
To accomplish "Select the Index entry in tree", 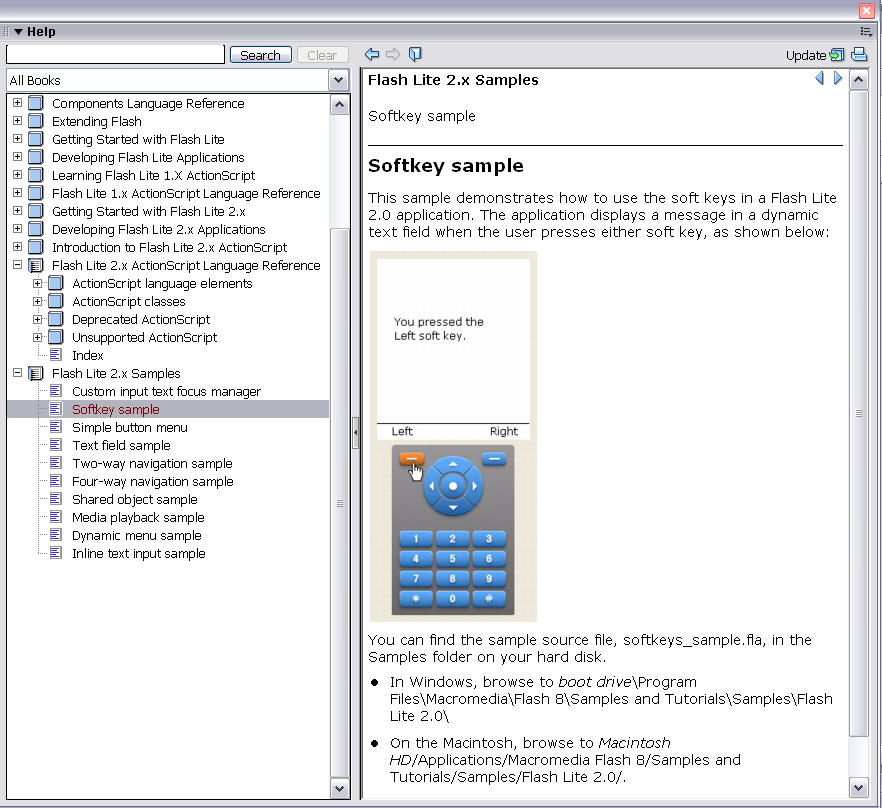I will click(87, 356).
